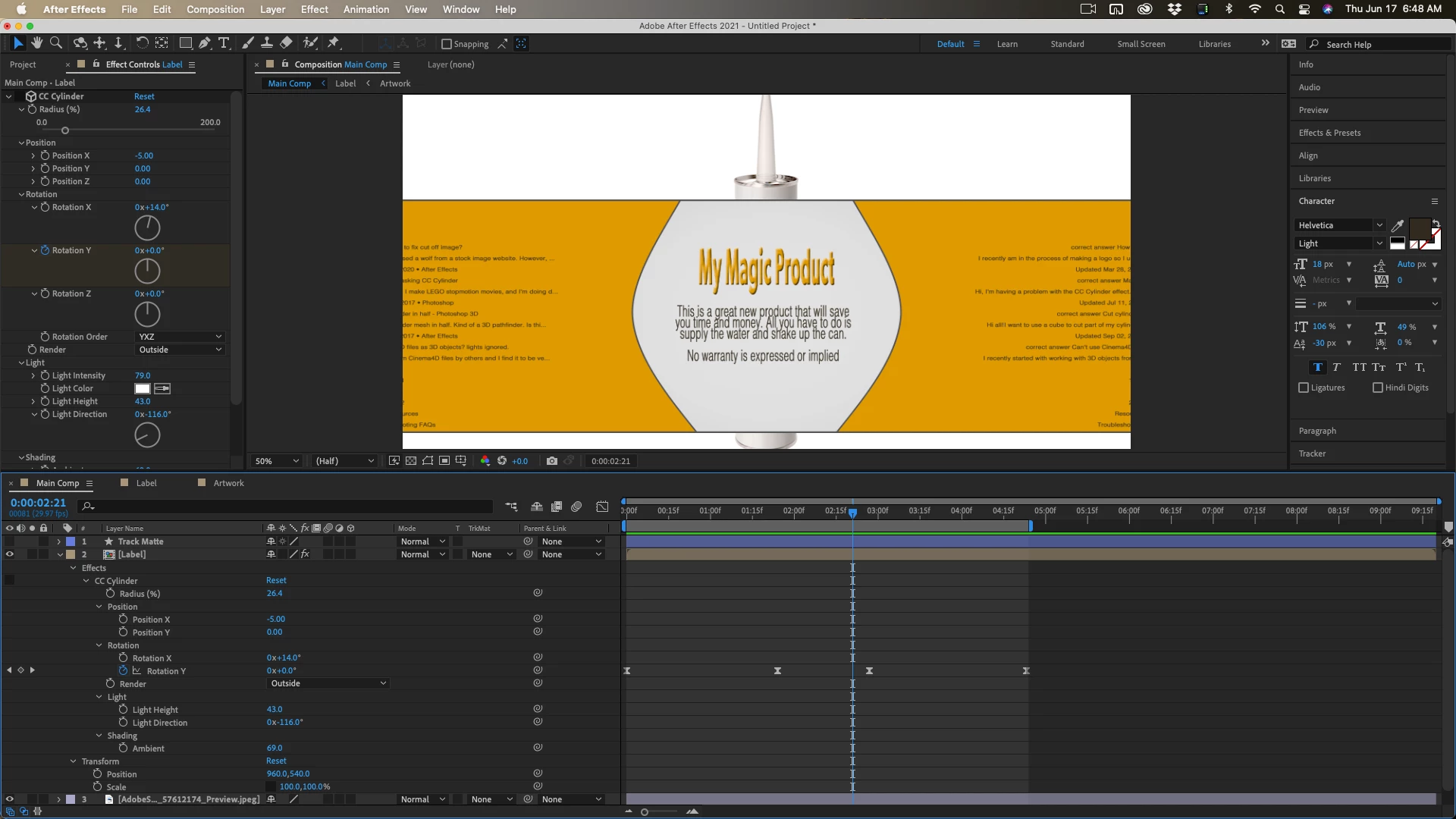Select the Rectangle shape tool

pos(185,43)
